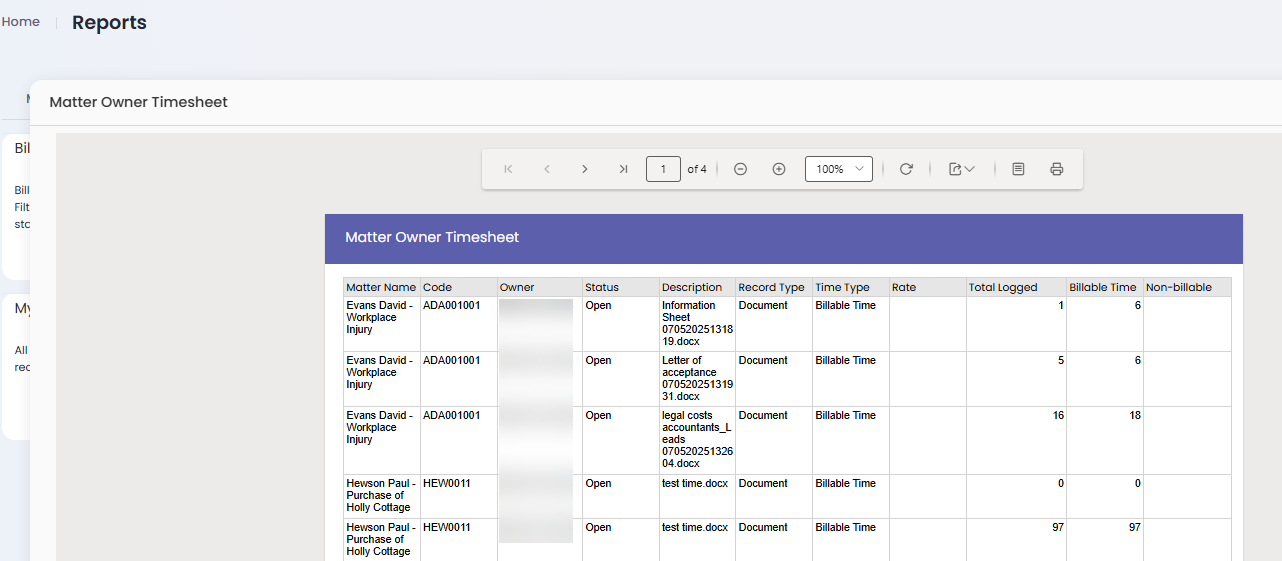The width and height of the screenshot is (1282, 561).
Task: Click the Billable Time column header
Action: click(1105, 287)
